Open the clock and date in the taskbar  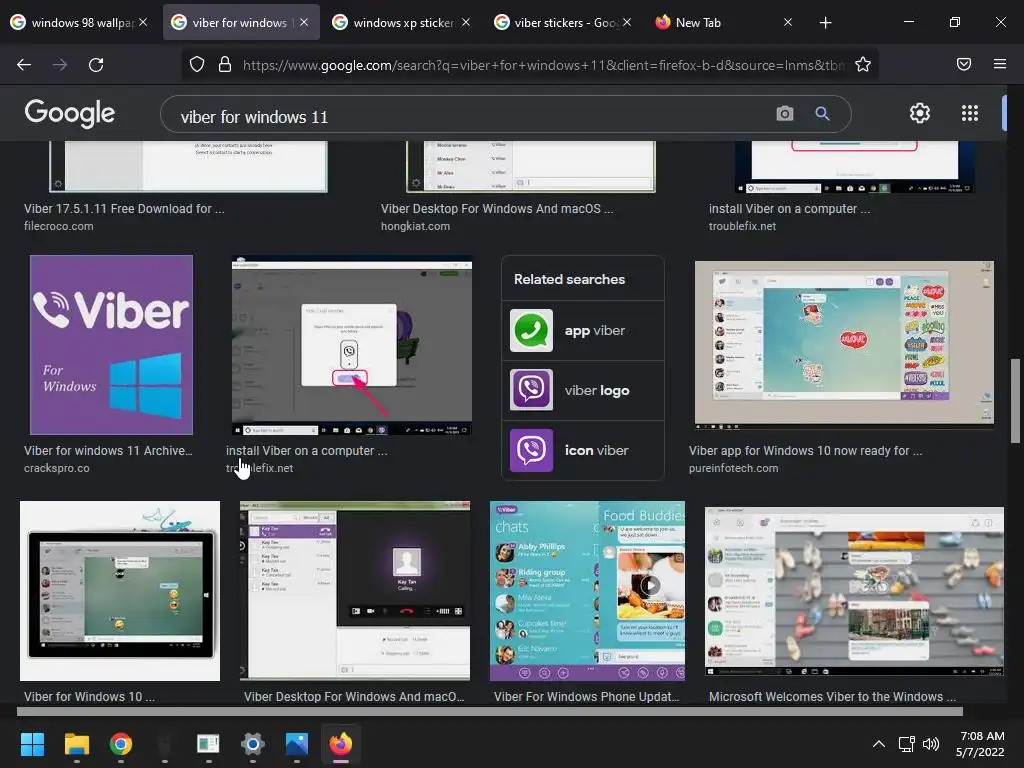coord(980,744)
